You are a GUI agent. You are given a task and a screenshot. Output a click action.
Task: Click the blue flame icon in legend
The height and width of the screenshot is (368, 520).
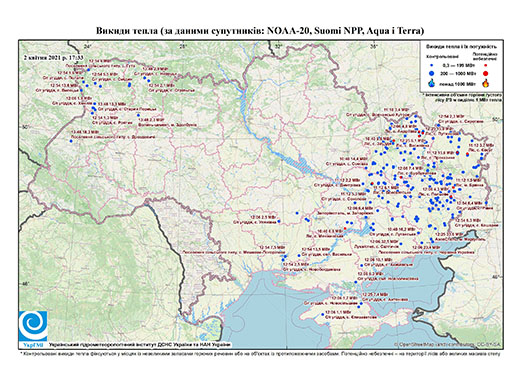pos(432,83)
